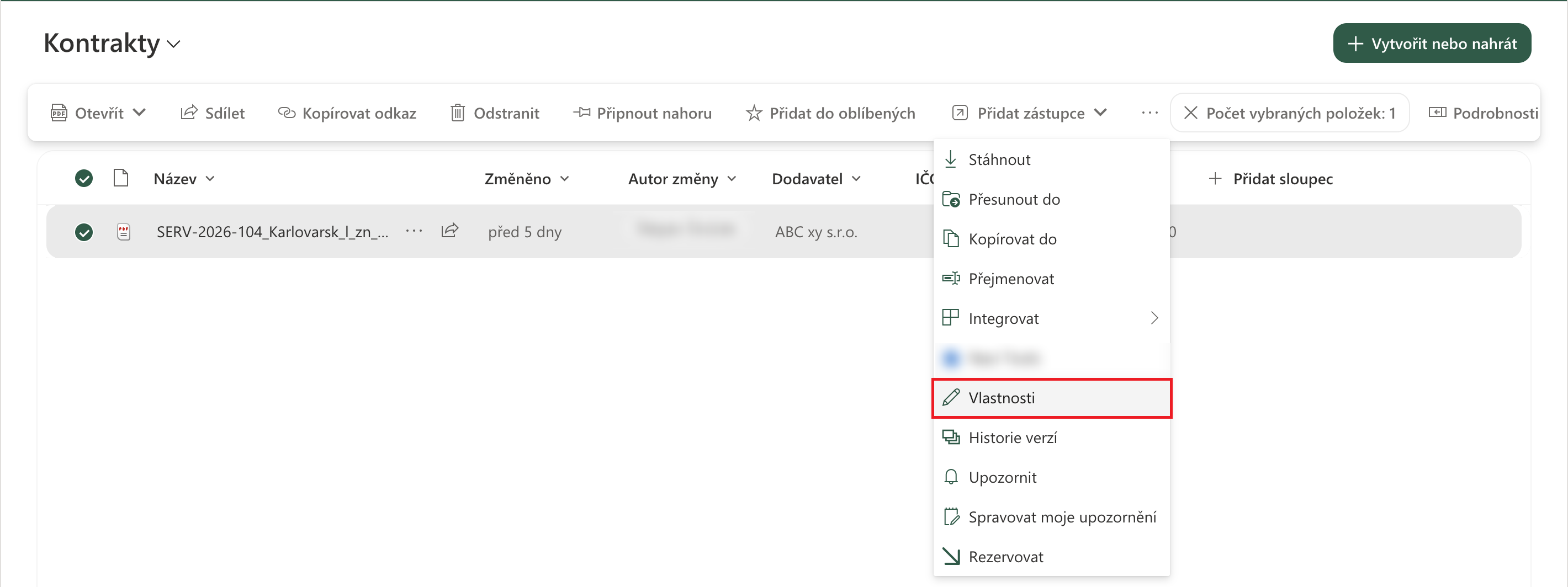This screenshot has width=1568, height=587.
Task: Click the Odstranit trash icon
Action: (x=458, y=113)
